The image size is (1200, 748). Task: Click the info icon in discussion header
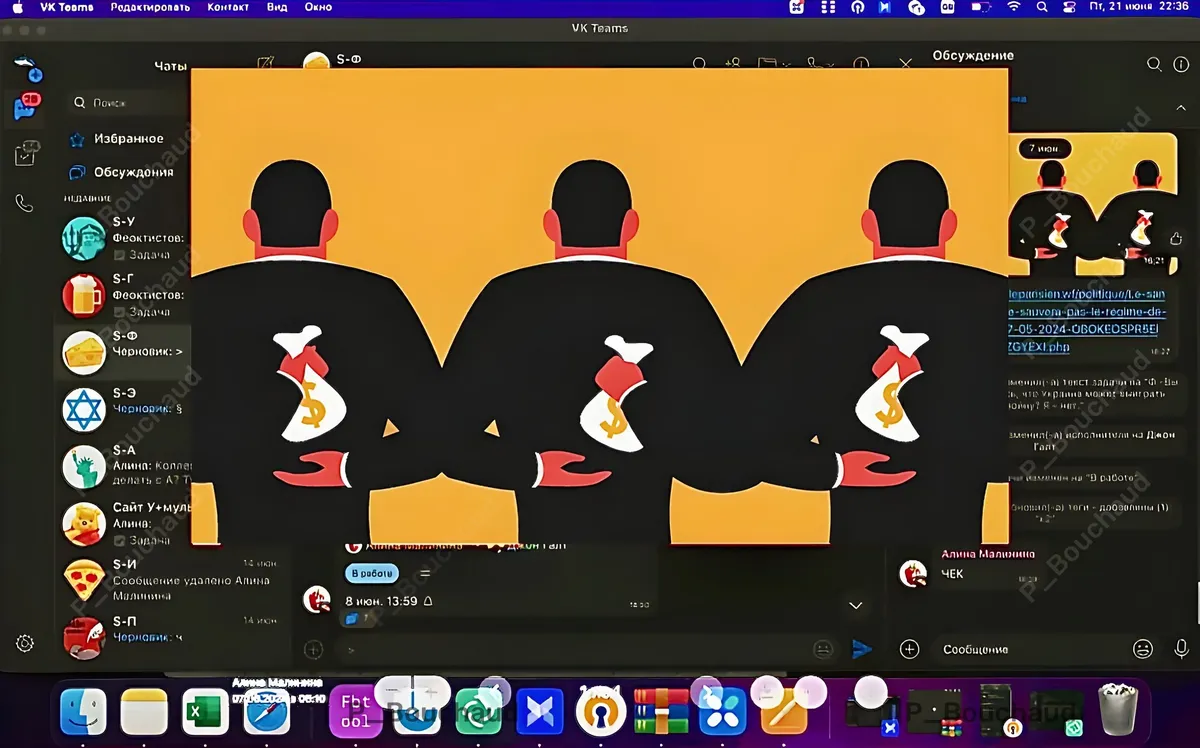[x=1181, y=64]
